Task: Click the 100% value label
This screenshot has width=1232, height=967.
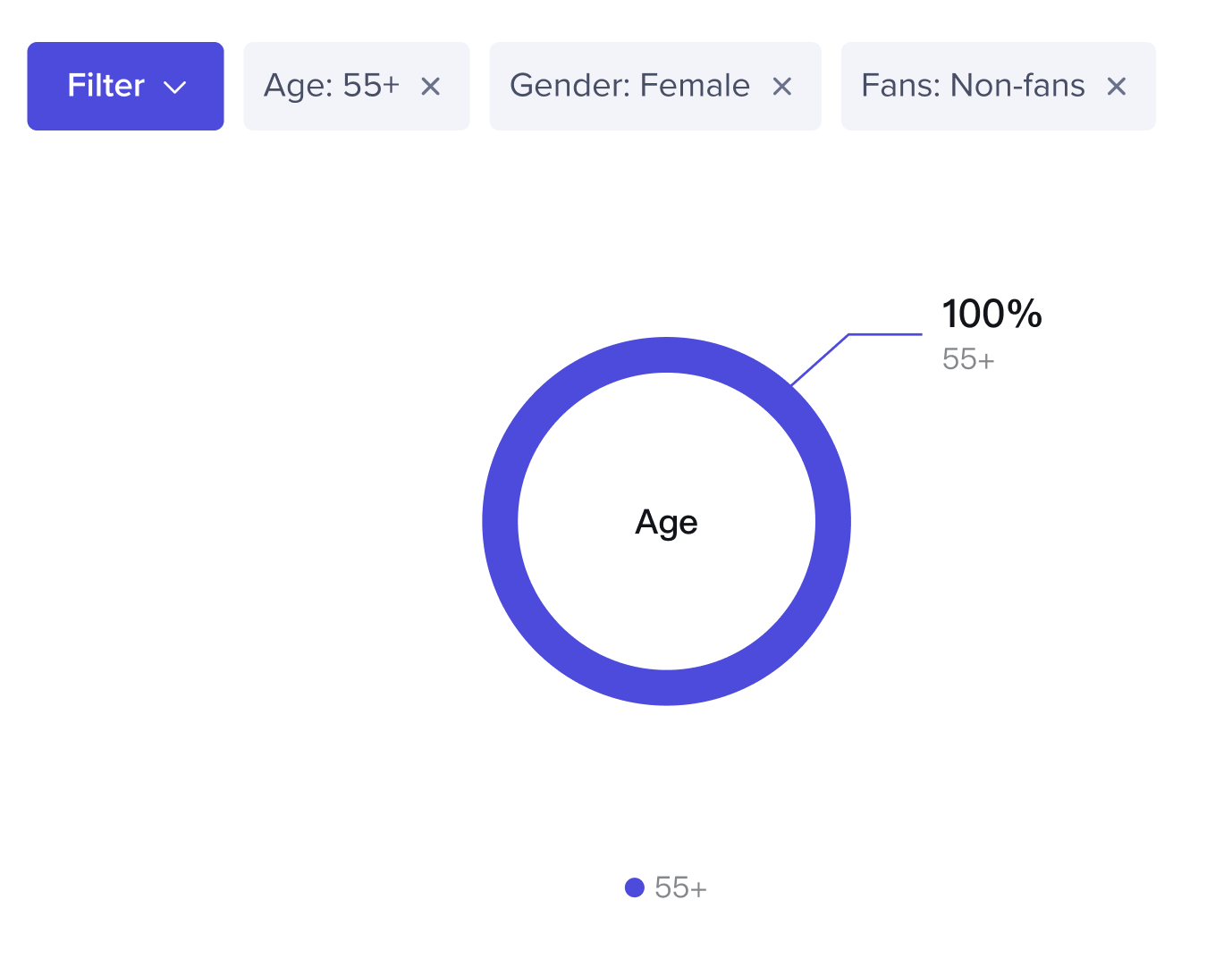Action: (x=992, y=315)
